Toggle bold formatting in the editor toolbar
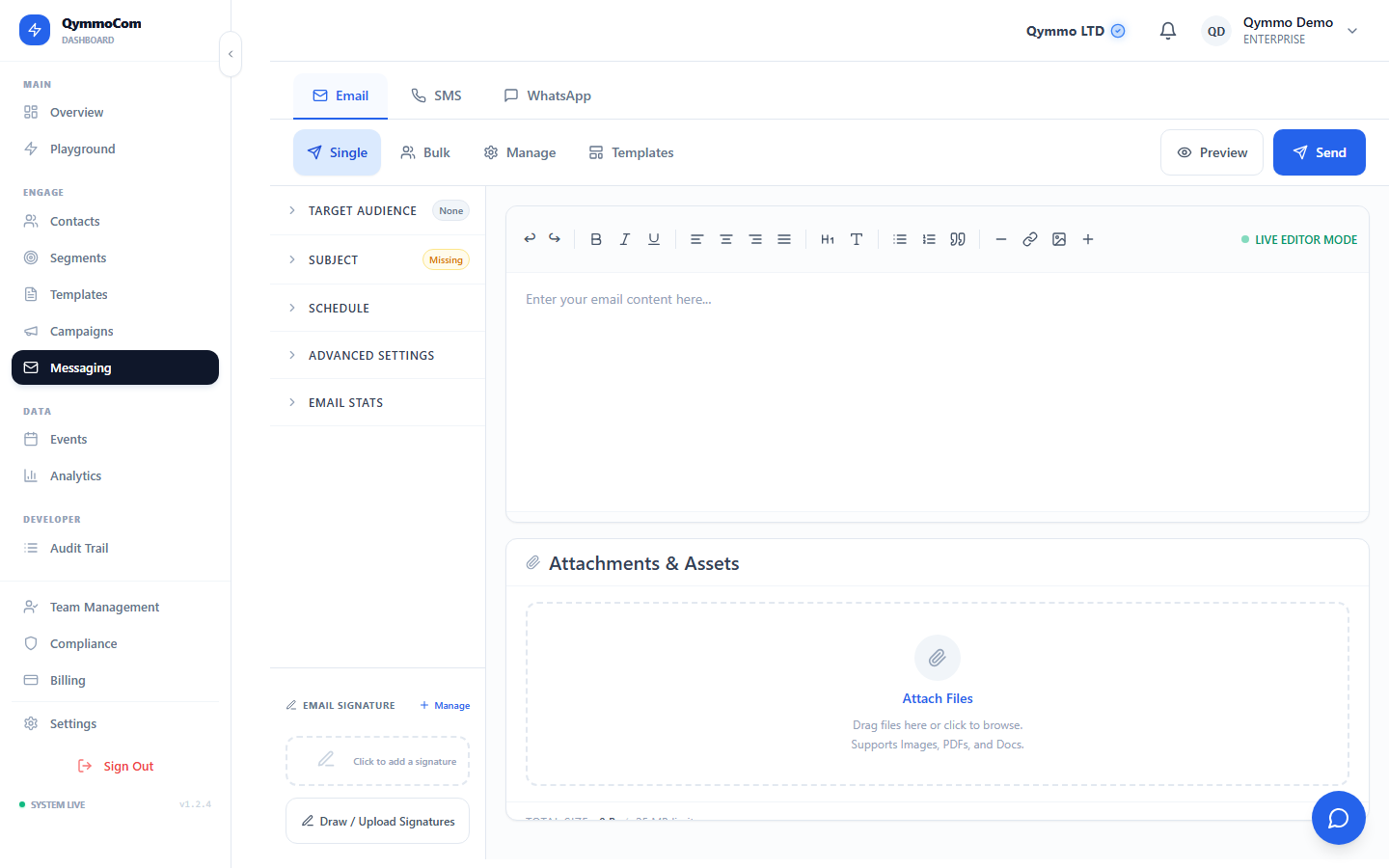This screenshot has width=1389, height=868. coord(596,239)
